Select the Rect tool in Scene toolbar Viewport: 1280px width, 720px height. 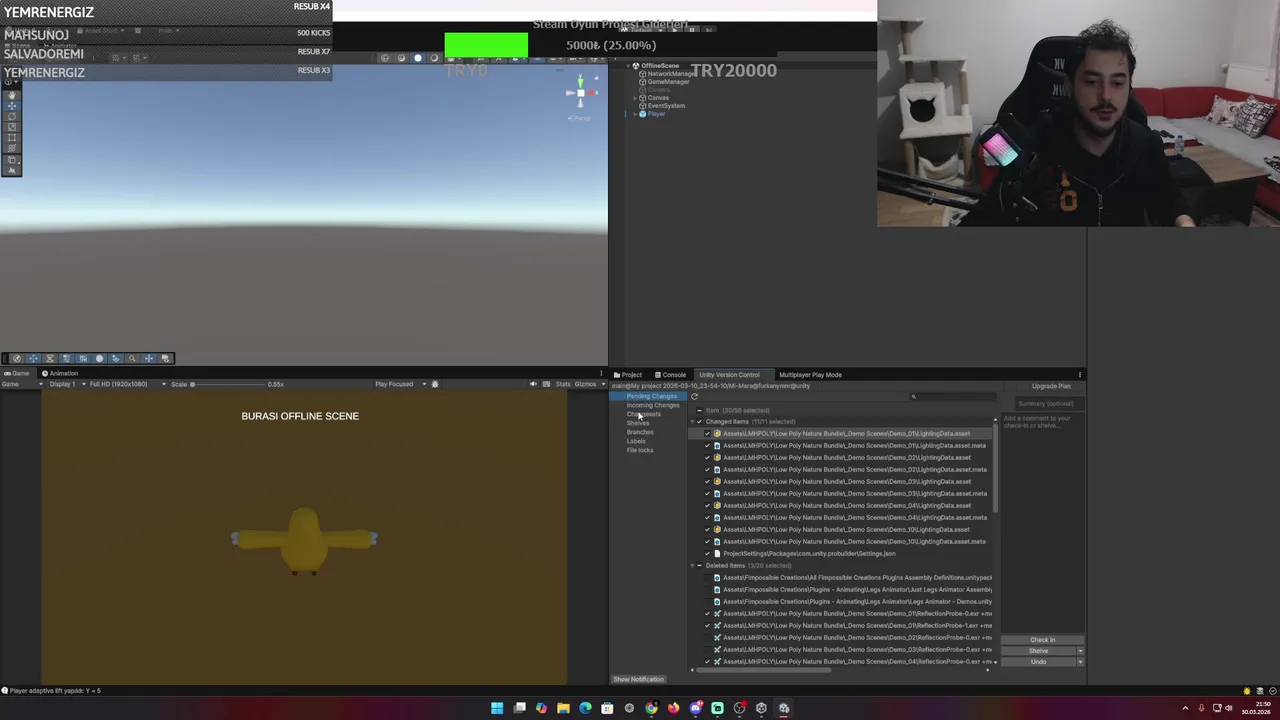tap(12, 138)
